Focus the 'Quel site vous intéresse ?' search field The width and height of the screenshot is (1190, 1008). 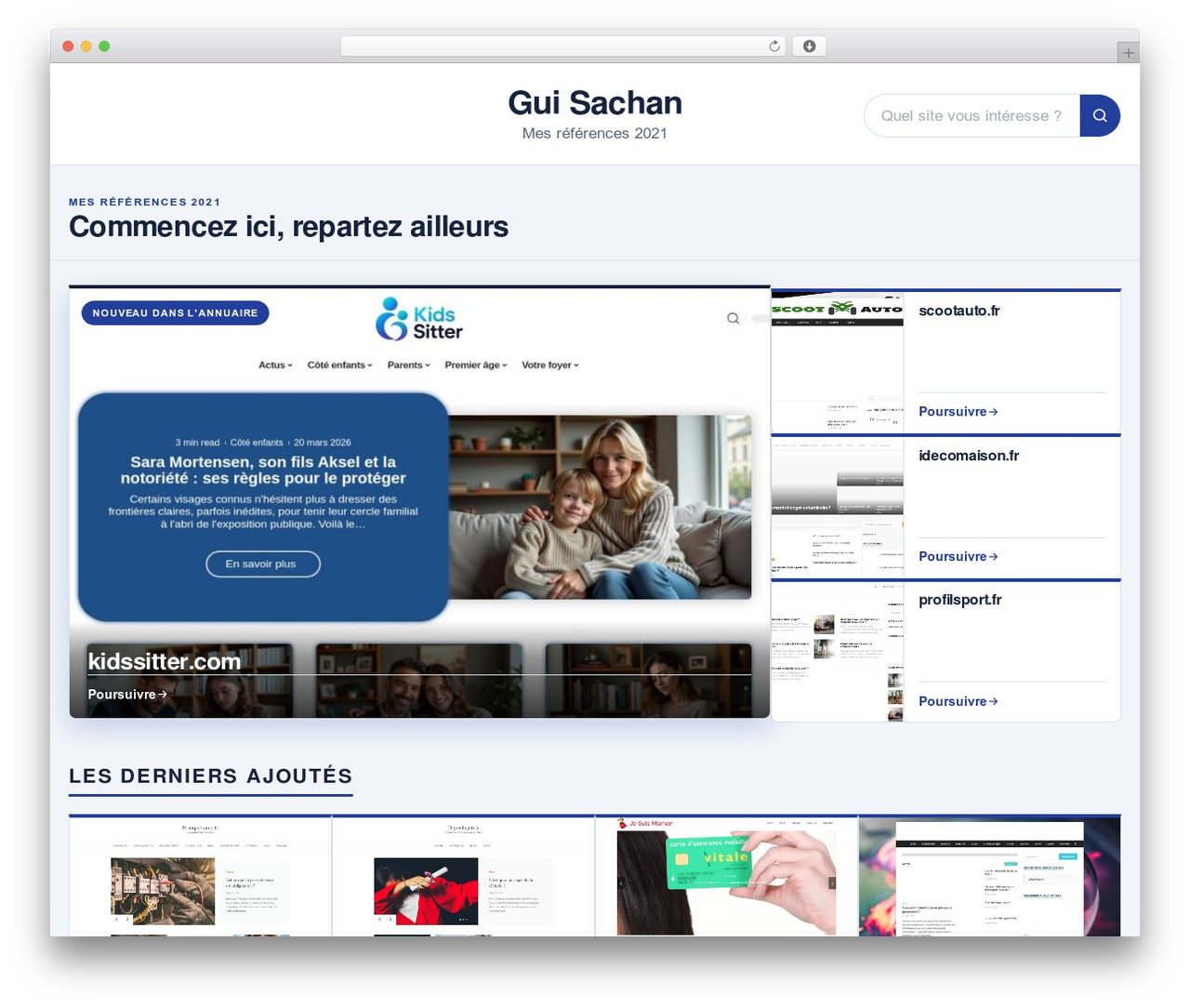pyautogui.click(x=972, y=115)
